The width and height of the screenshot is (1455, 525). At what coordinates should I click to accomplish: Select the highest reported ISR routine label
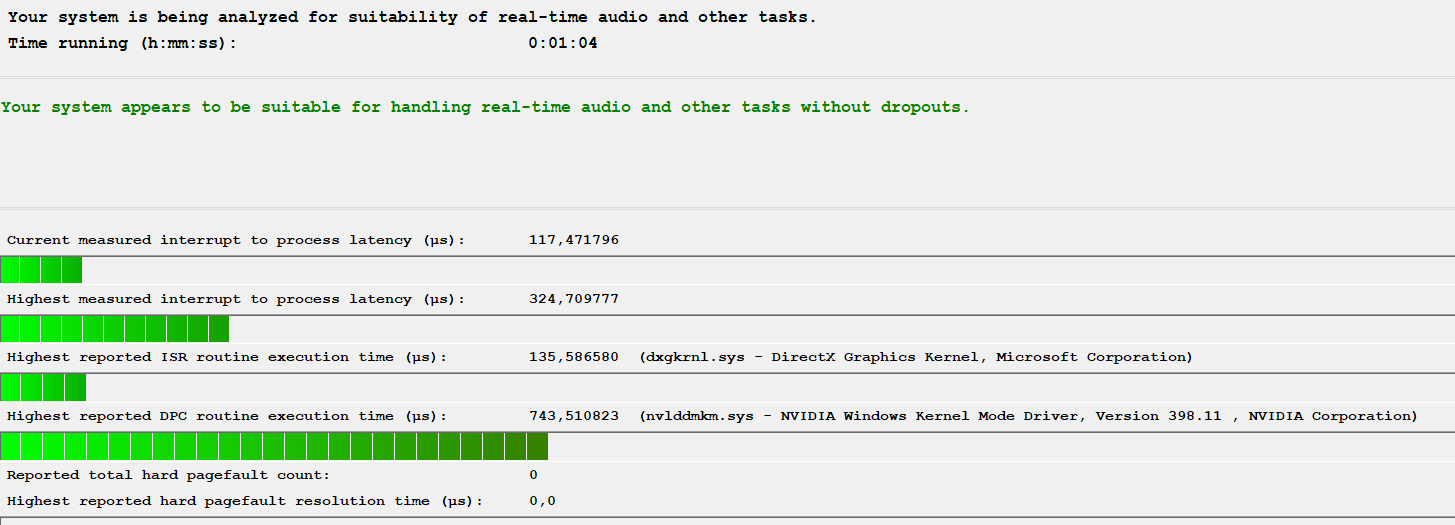point(227,357)
